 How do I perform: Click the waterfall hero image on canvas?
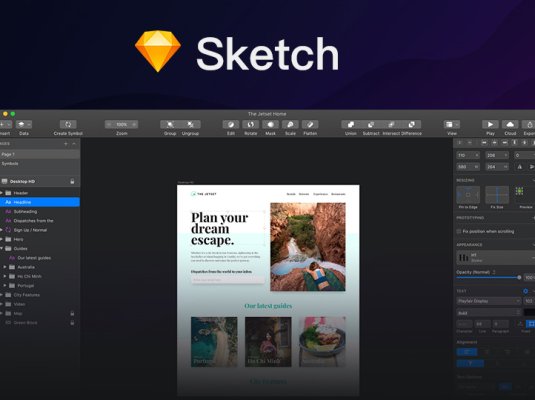click(x=308, y=247)
